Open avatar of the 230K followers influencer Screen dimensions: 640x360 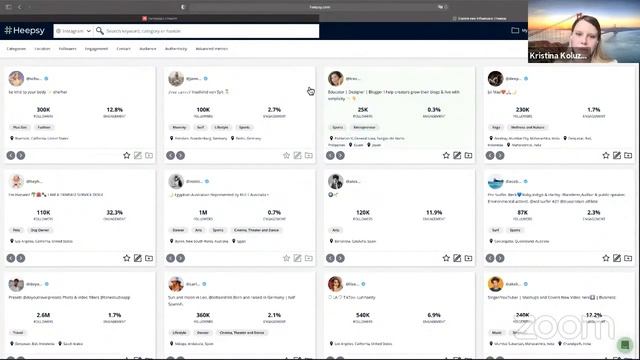(x=496, y=78)
